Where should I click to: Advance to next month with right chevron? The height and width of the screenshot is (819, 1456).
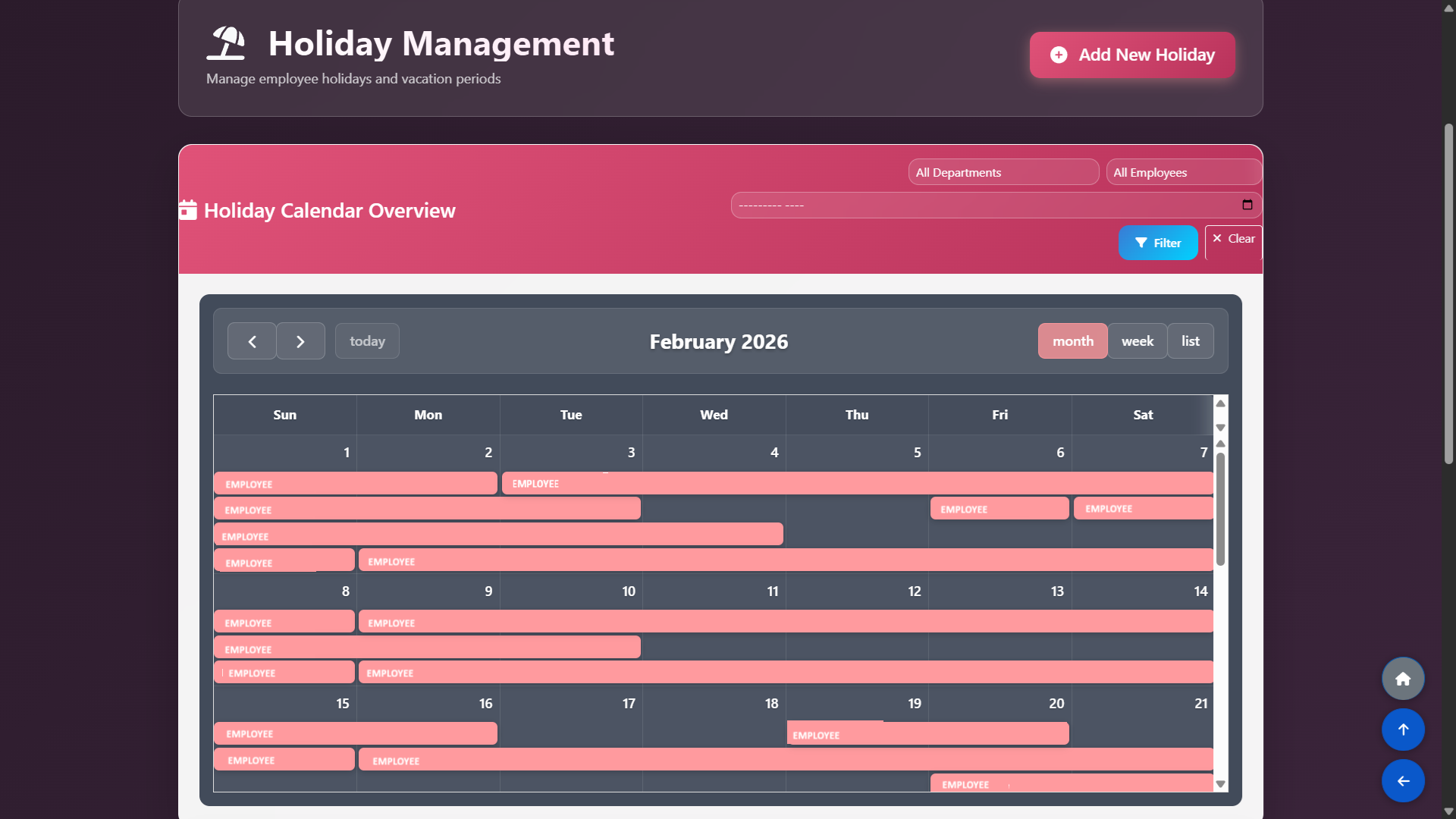coord(300,340)
